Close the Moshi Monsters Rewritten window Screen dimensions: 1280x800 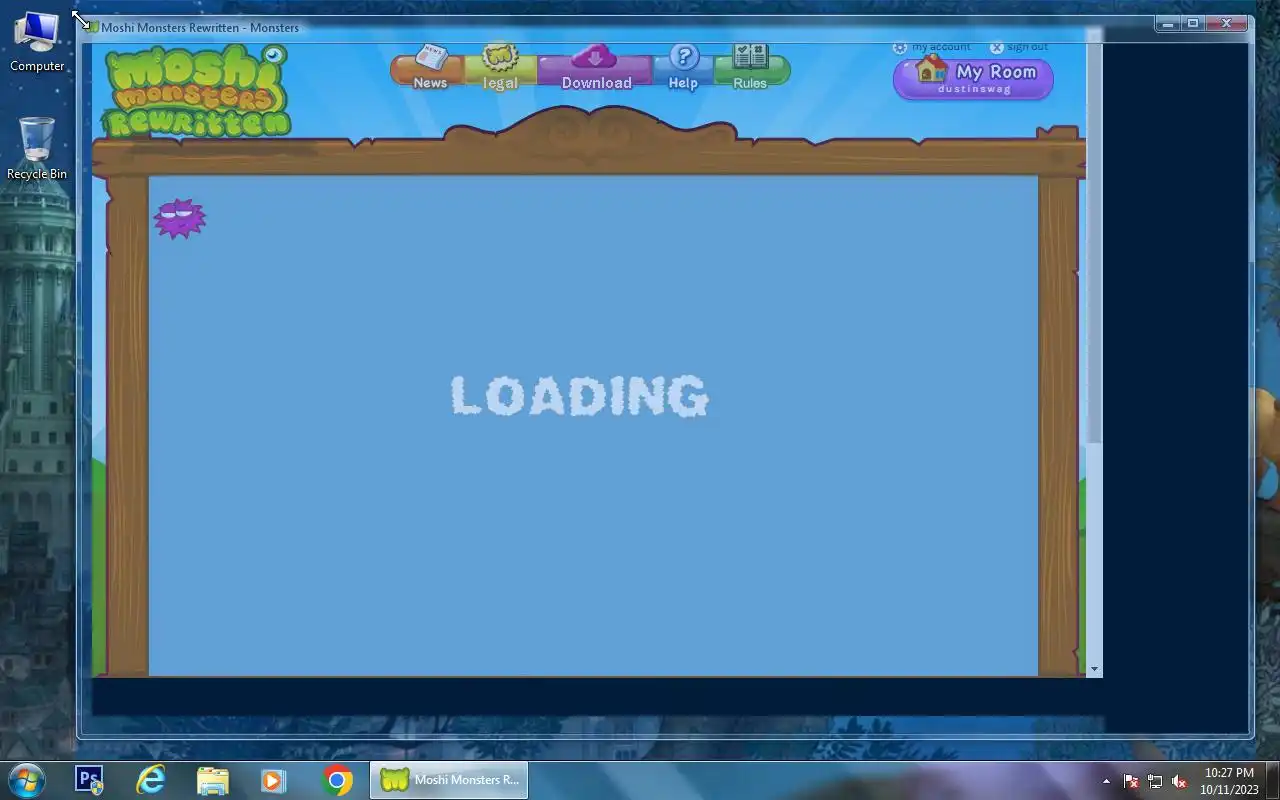point(1227,23)
